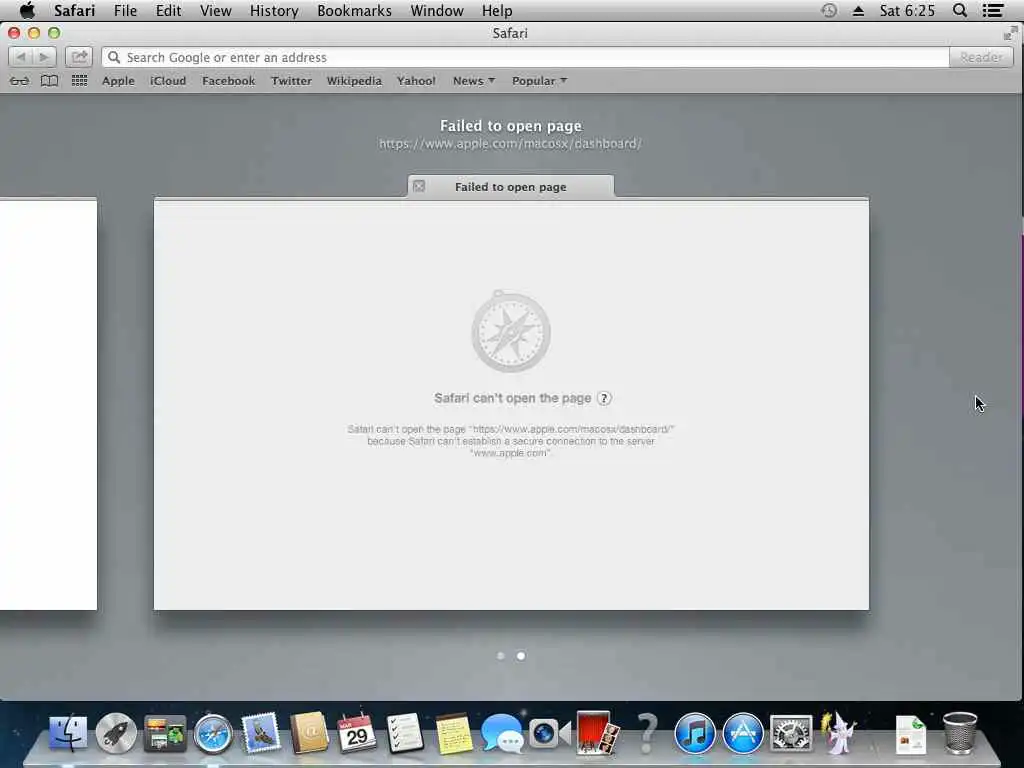The height and width of the screenshot is (768, 1024).
Task: Open Notification Center list icon
Action: 993,10
